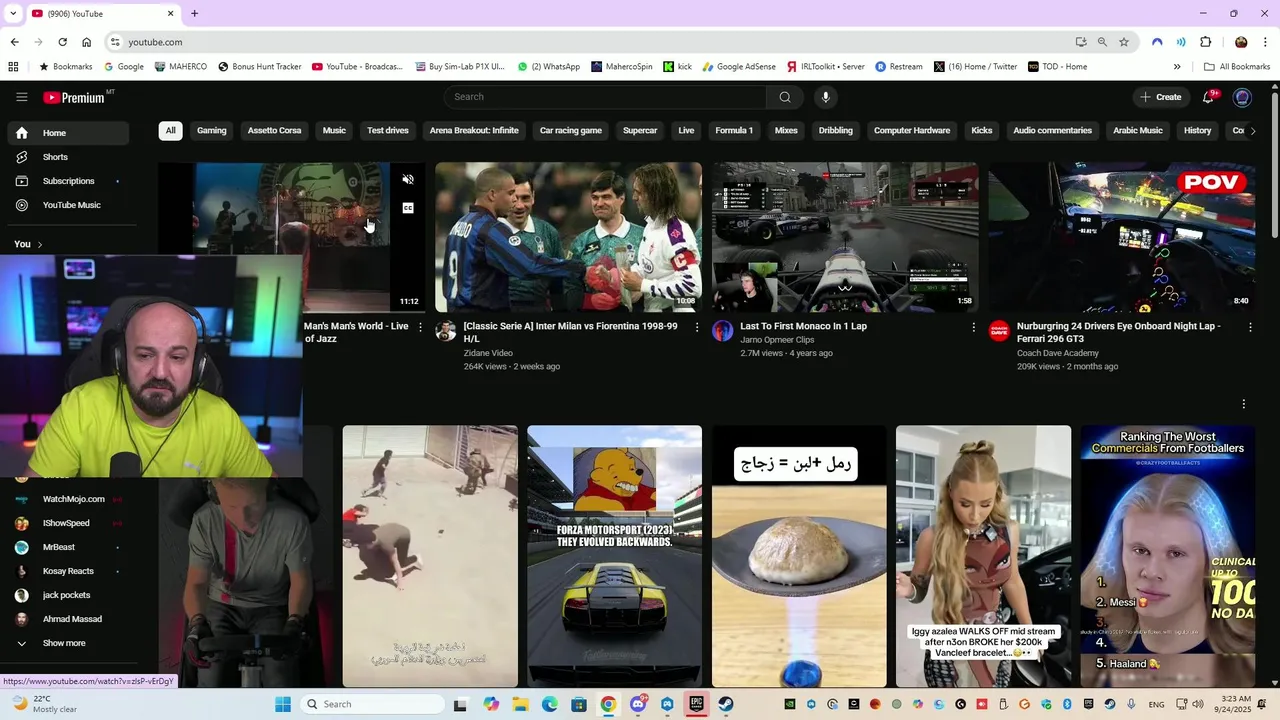Reload the page in Chrome
This screenshot has height=720, width=1280.
pyautogui.click(x=62, y=42)
